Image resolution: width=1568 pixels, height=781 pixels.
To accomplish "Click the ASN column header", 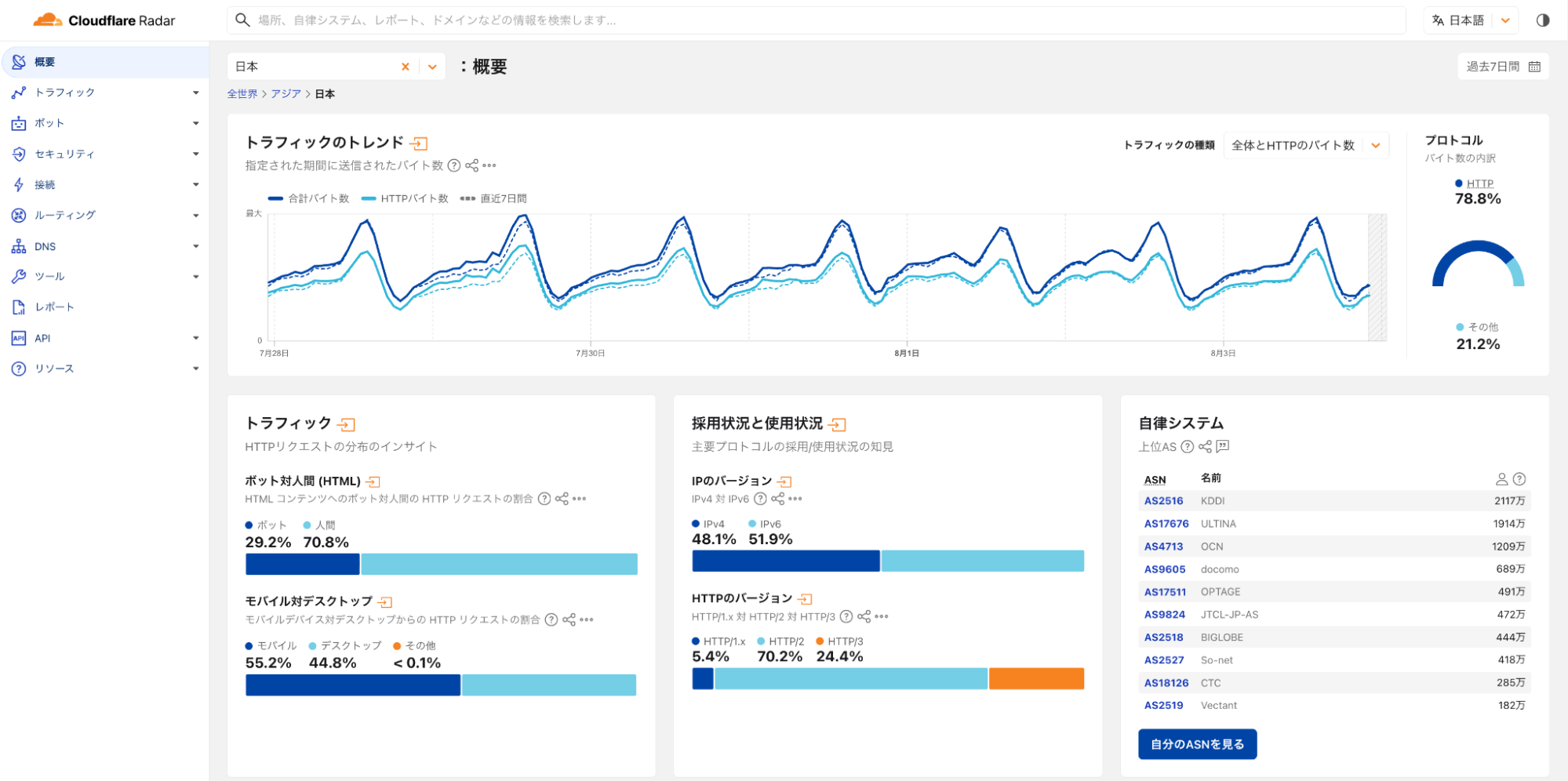I will pyautogui.click(x=1155, y=479).
